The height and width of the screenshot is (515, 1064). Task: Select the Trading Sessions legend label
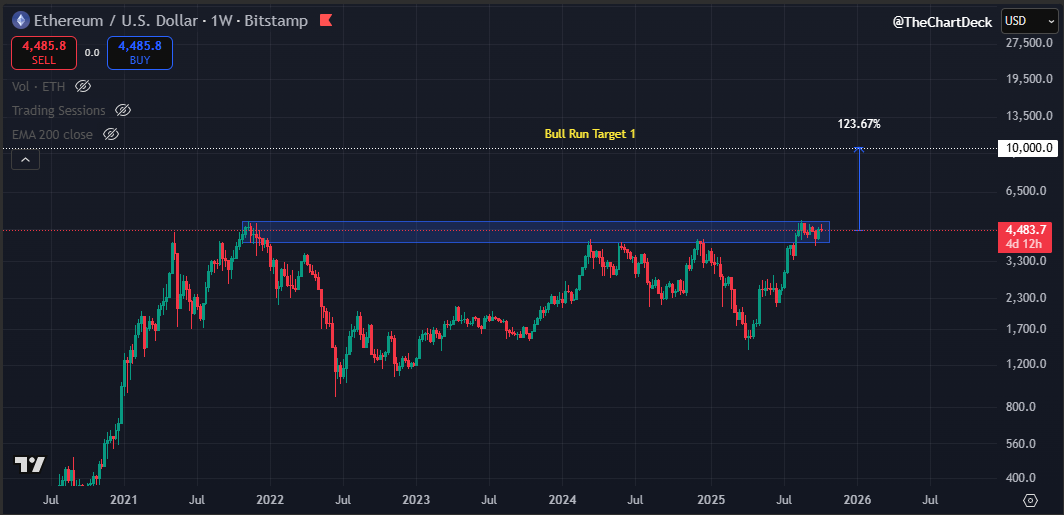(59, 110)
